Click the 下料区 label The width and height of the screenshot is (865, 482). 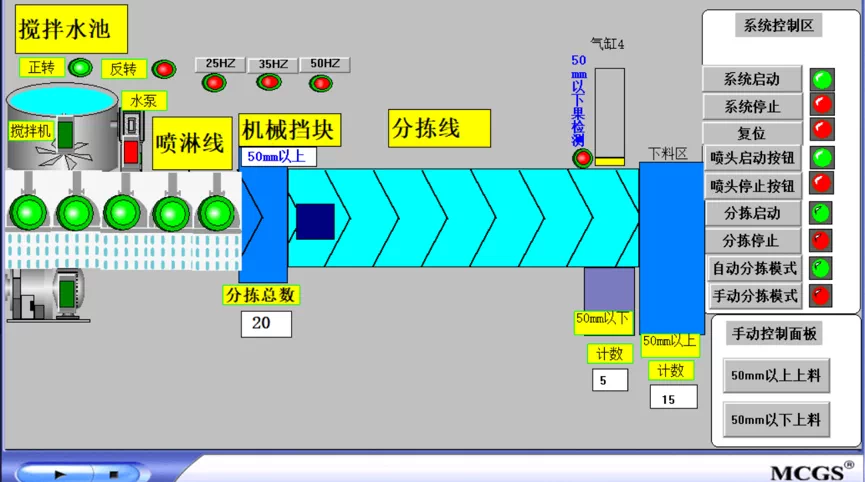(x=668, y=154)
